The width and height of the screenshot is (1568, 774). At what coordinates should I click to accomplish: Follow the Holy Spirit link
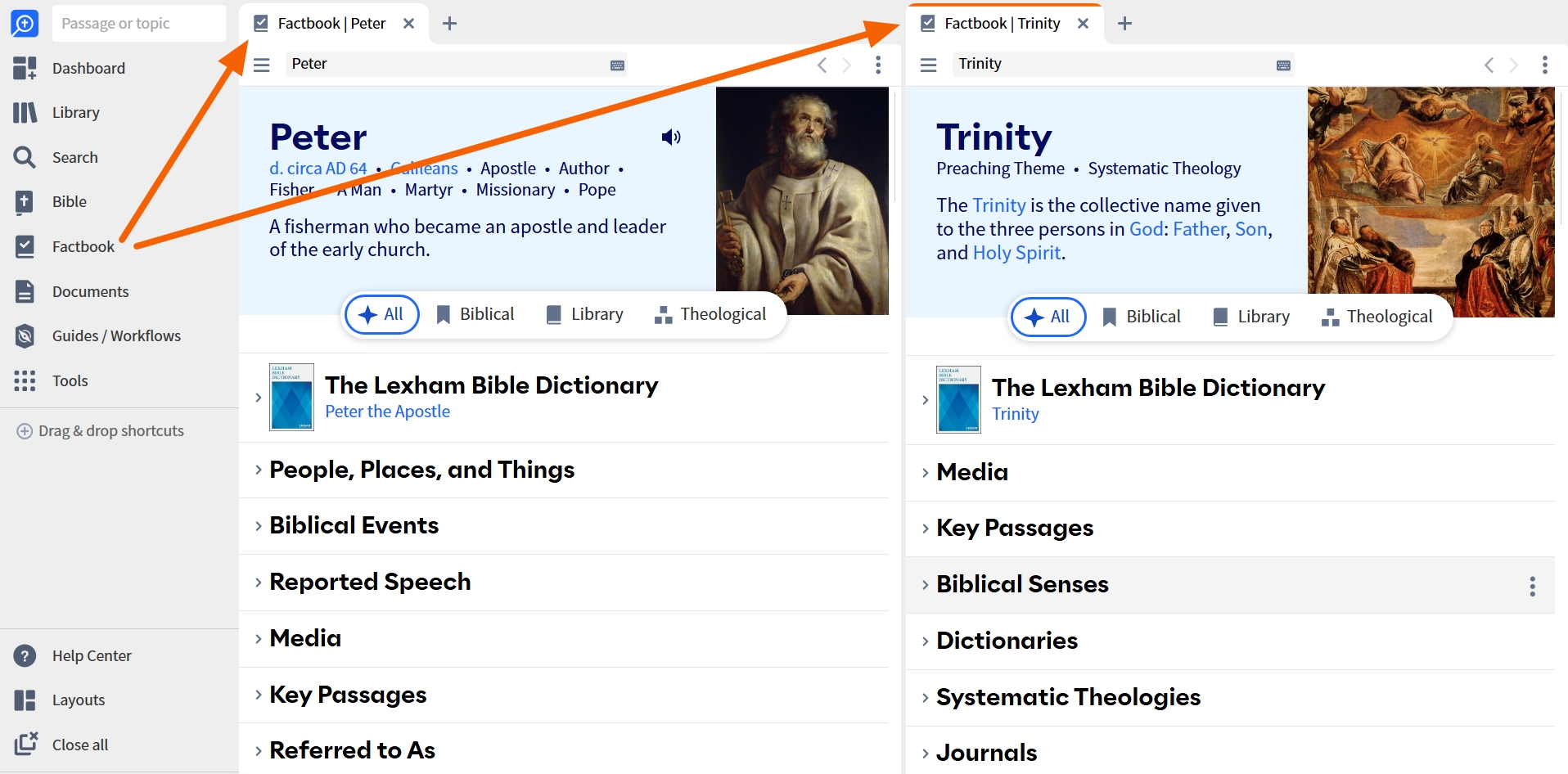tap(1017, 253)
